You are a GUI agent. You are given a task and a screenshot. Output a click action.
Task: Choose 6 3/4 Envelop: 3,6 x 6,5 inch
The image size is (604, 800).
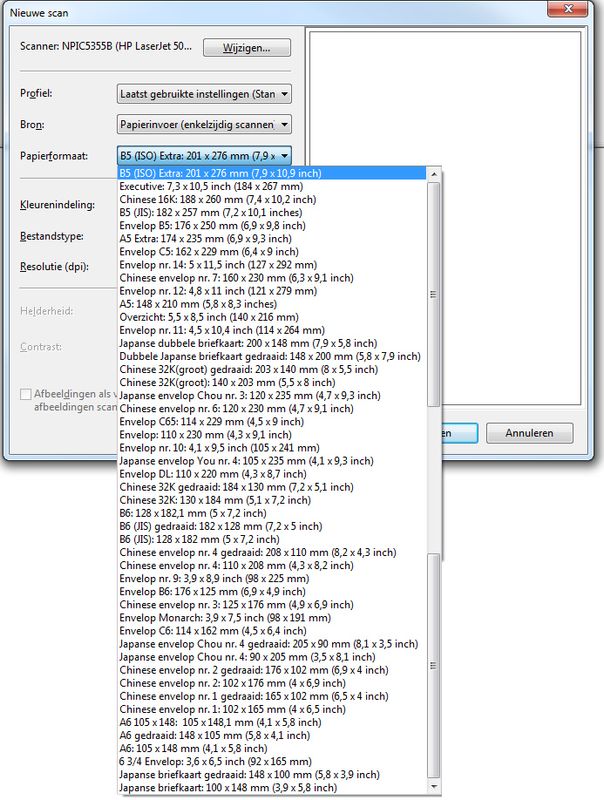272,761
